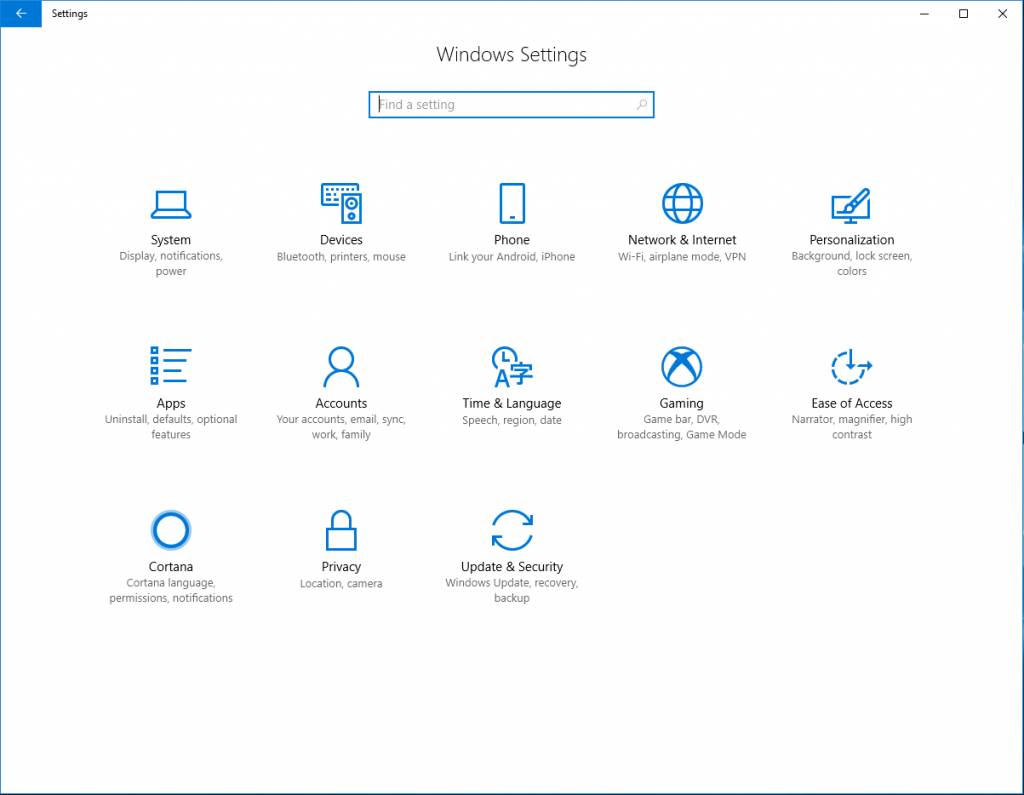Screen dimensions: 1024x795
Task: Maximize the Settings window
Action: (x=963, y=14)
